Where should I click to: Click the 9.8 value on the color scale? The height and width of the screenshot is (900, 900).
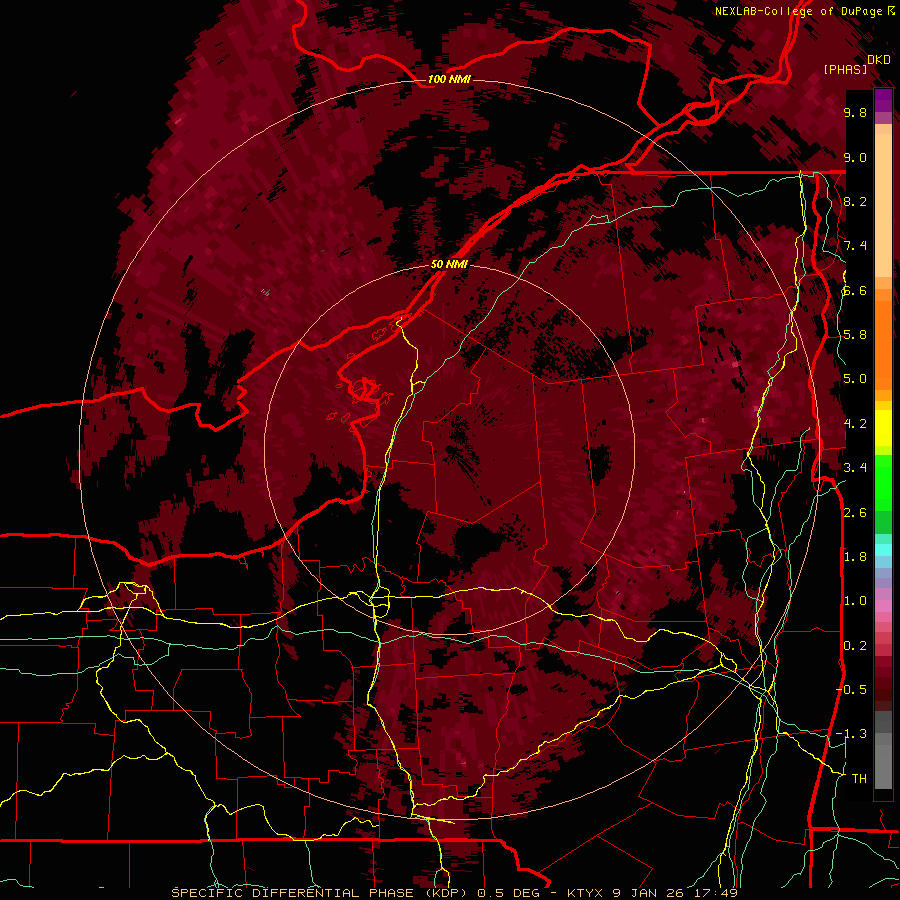point(855,112)
